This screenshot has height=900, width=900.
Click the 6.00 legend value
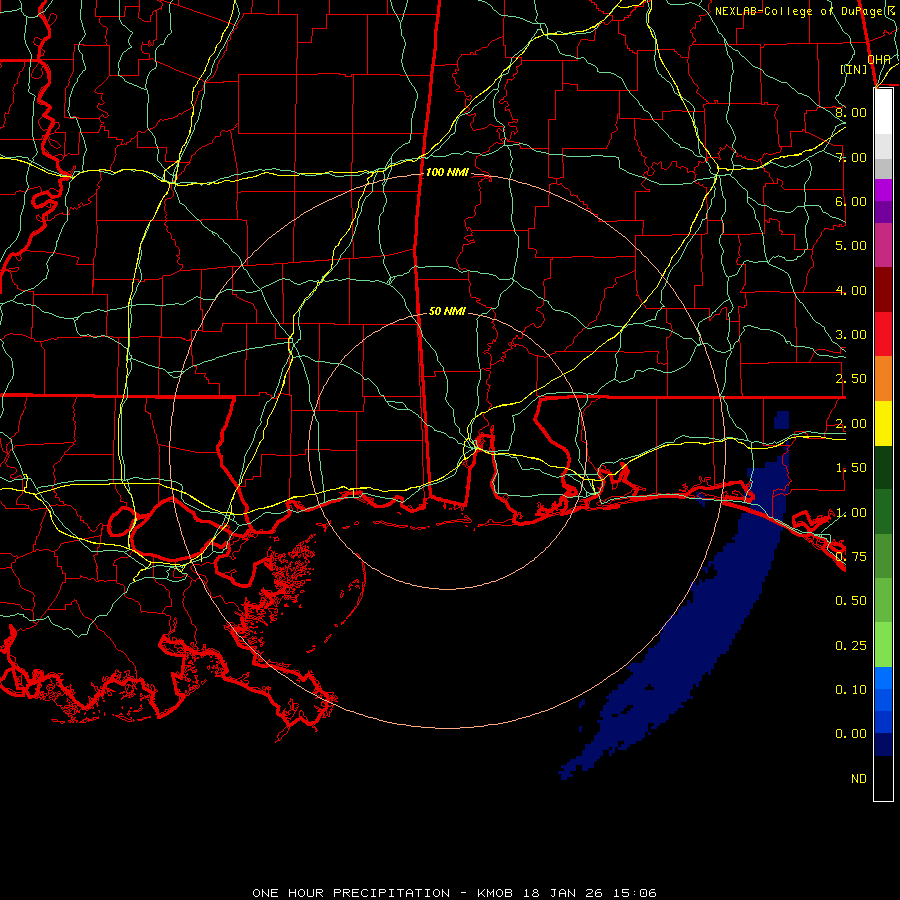(x=851, y=201)
